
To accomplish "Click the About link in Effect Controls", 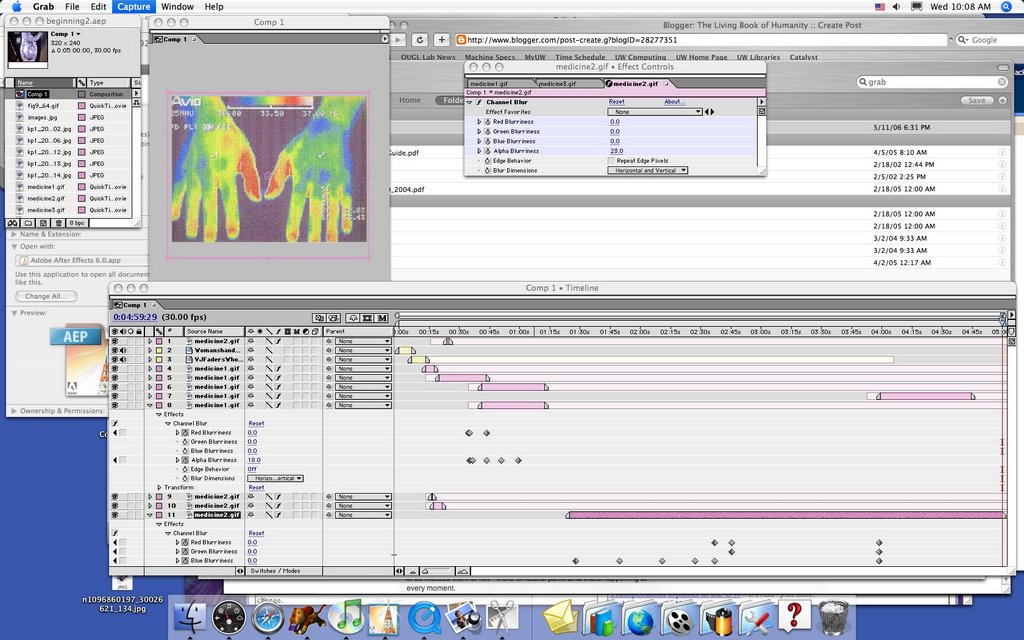I will [674, 103].
